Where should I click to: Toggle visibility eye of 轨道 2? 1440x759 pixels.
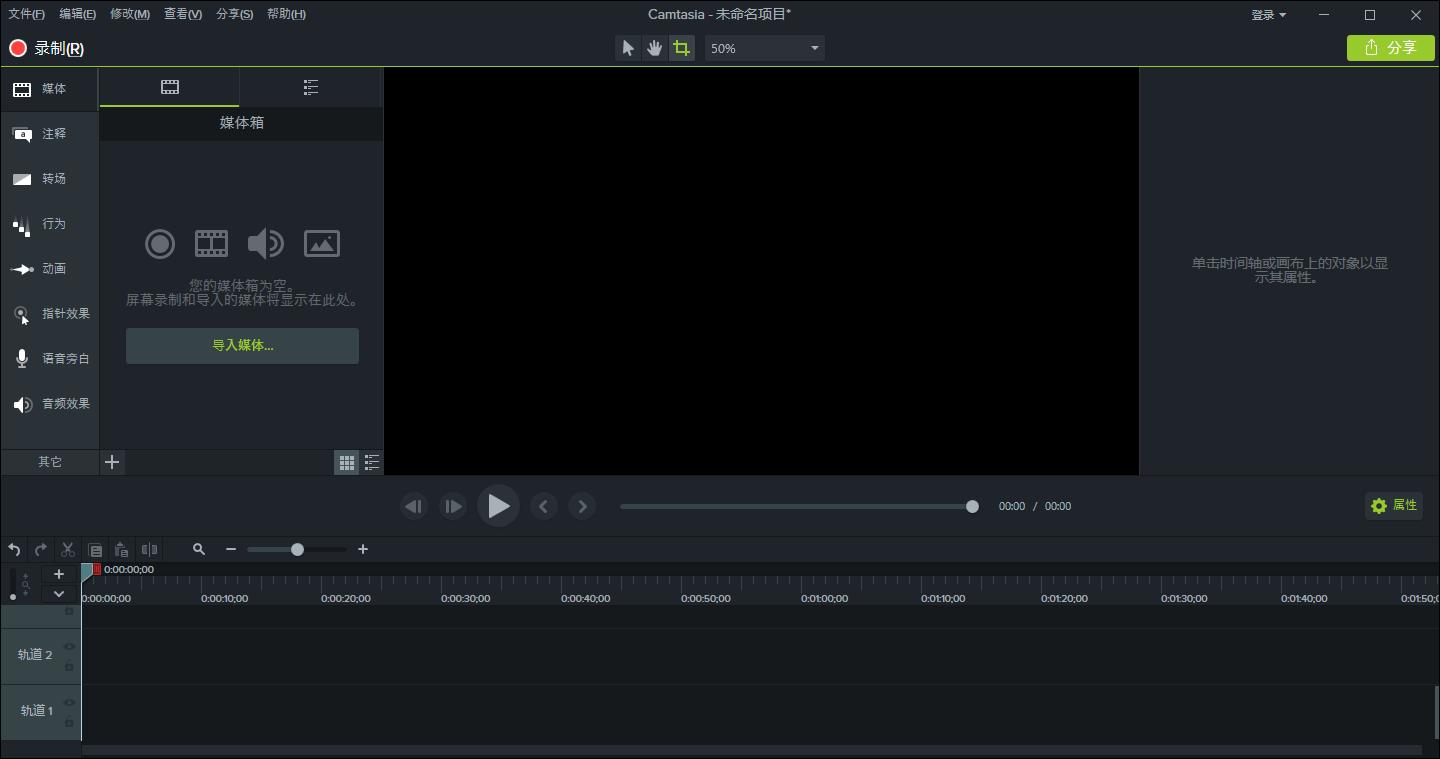click(69, 647)
